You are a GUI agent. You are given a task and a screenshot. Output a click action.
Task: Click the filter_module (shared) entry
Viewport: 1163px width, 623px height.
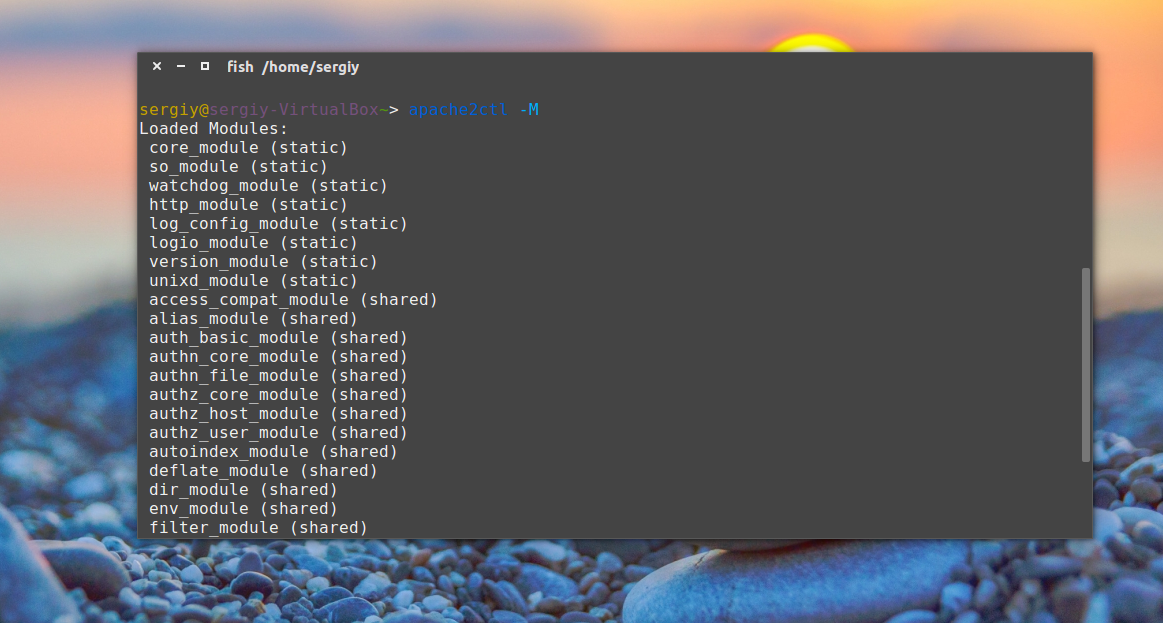pyautogui.click(x=258, y=527)
